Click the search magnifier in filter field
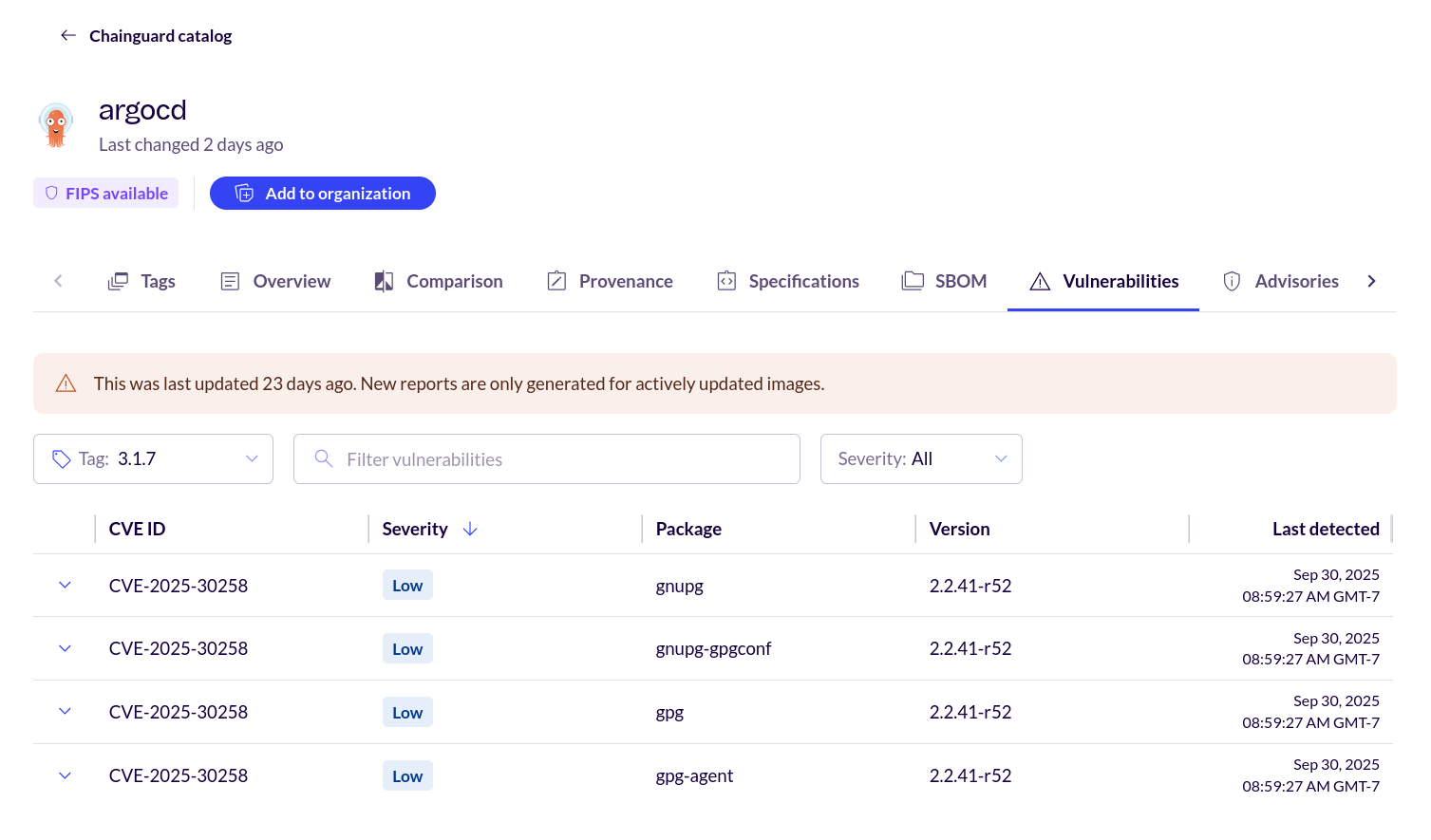 tap(323, 458)
